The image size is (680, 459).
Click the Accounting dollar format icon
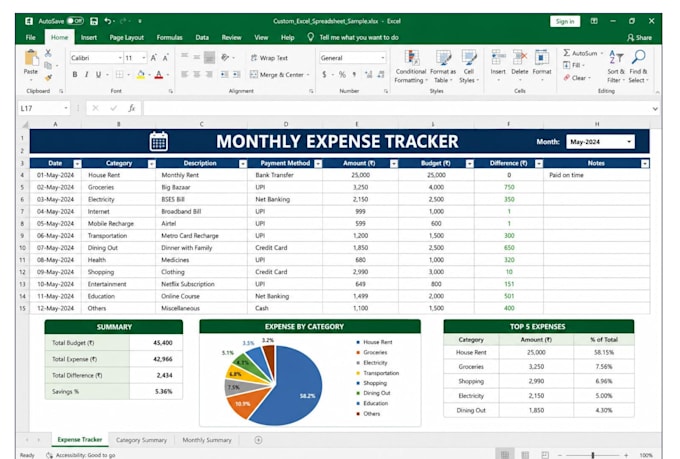[x=324, y=75]
